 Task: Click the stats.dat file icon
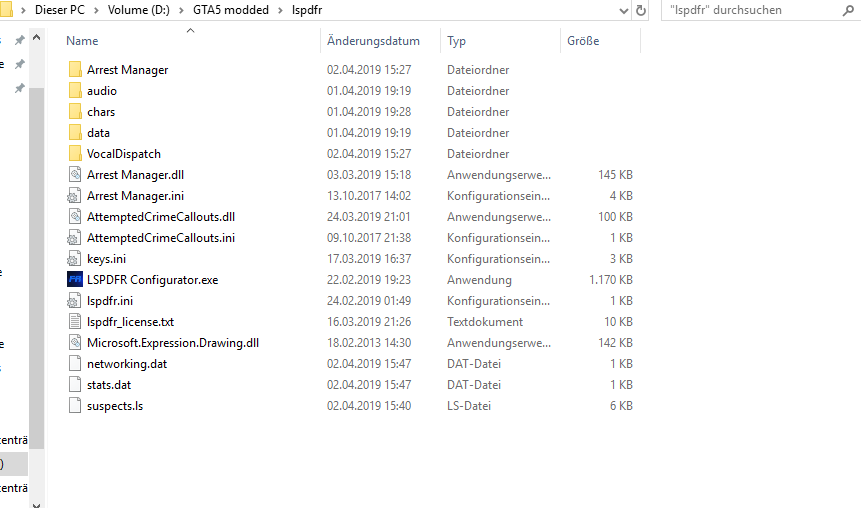(x=75, y=384)
